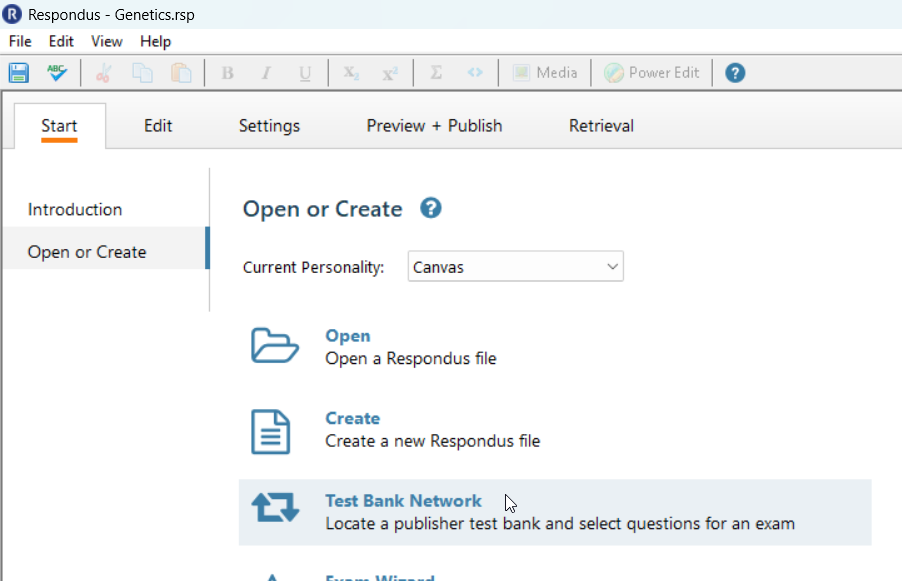
Task: Insert Media using the toolbar
Action: [x=545, y=72]
